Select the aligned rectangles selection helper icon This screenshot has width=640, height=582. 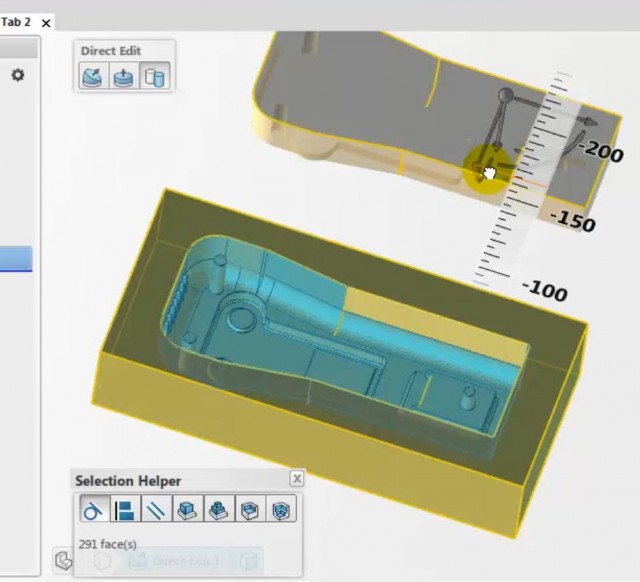[125, 508]
